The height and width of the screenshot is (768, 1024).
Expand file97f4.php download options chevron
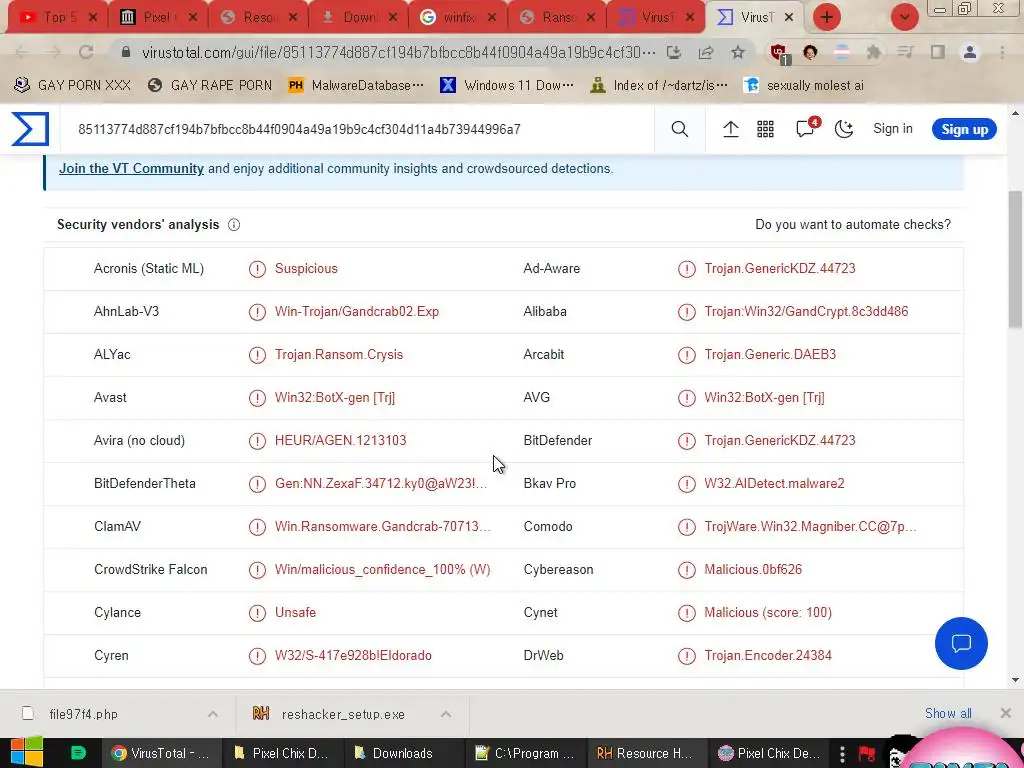tap(213, 714)
